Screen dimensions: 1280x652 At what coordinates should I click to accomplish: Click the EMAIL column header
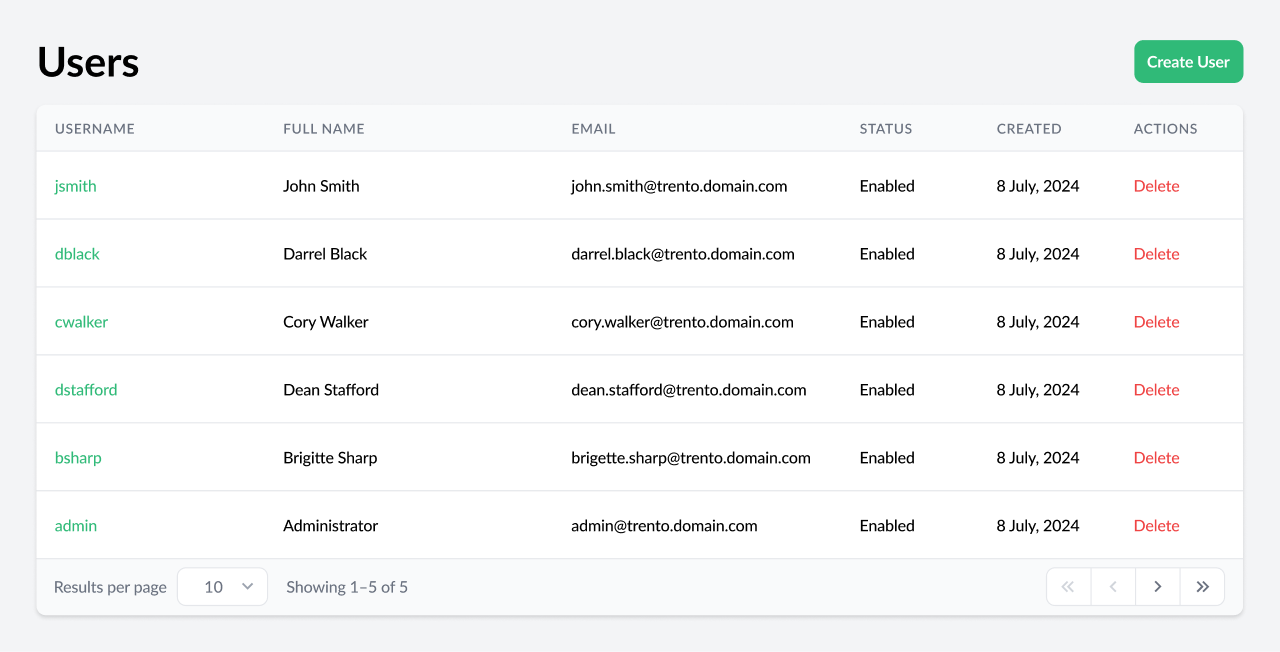click(x=594, y=129)
